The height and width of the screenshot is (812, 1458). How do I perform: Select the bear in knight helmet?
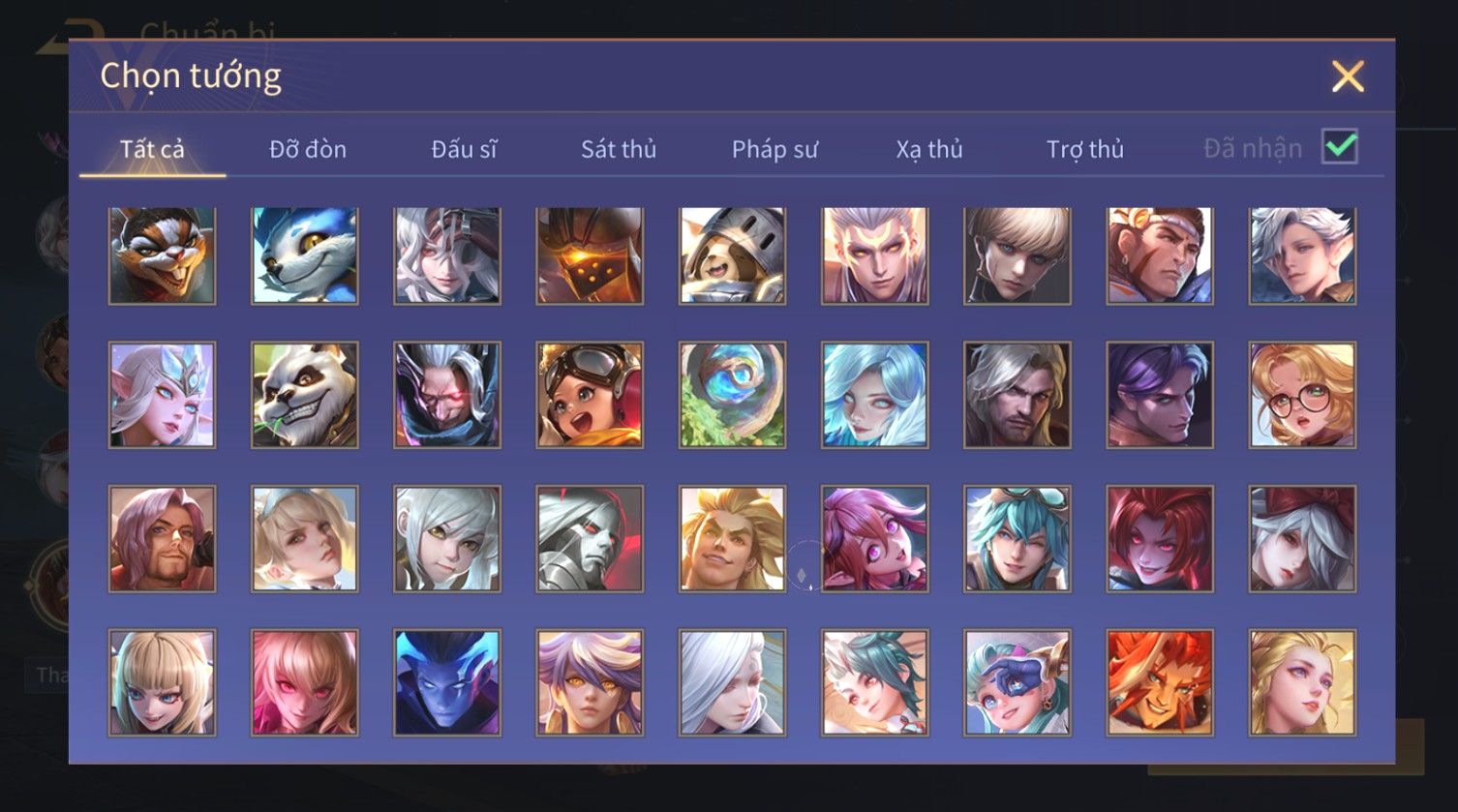(x=732, y=256)
